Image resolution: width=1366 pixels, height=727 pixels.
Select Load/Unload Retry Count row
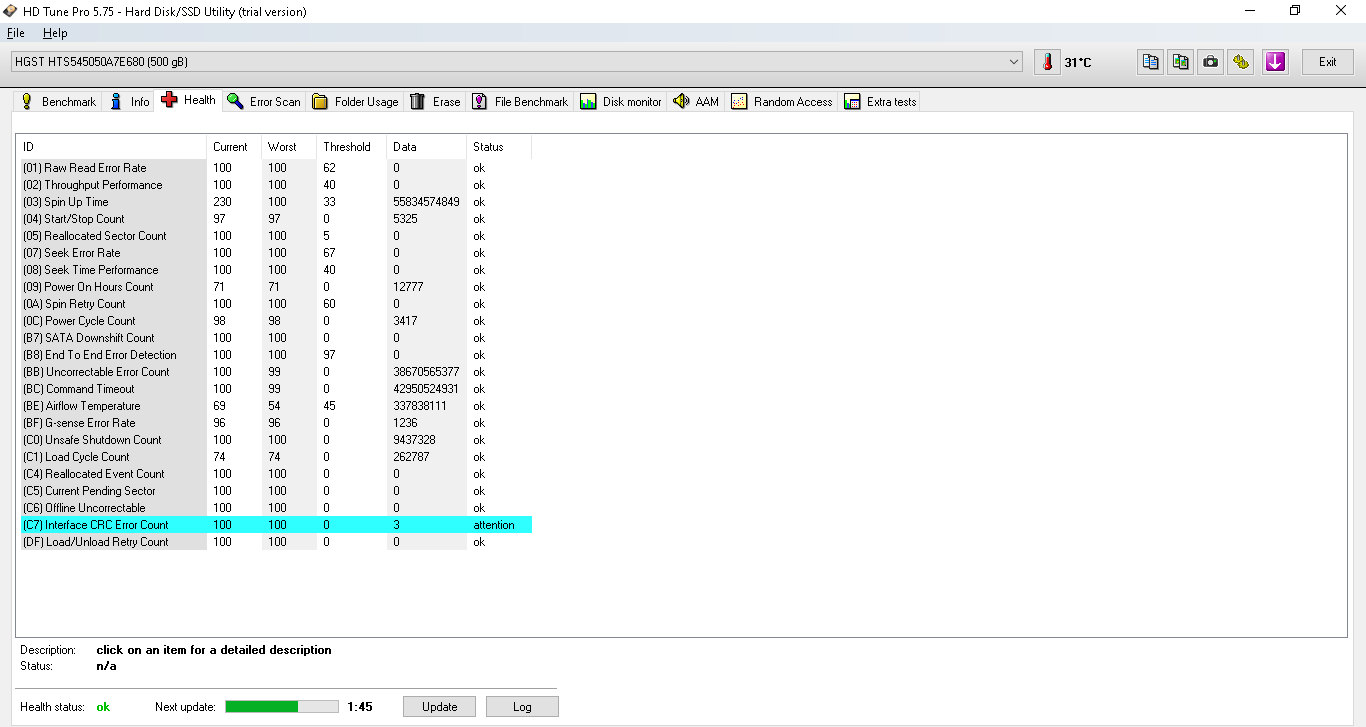tap(276, 542)
